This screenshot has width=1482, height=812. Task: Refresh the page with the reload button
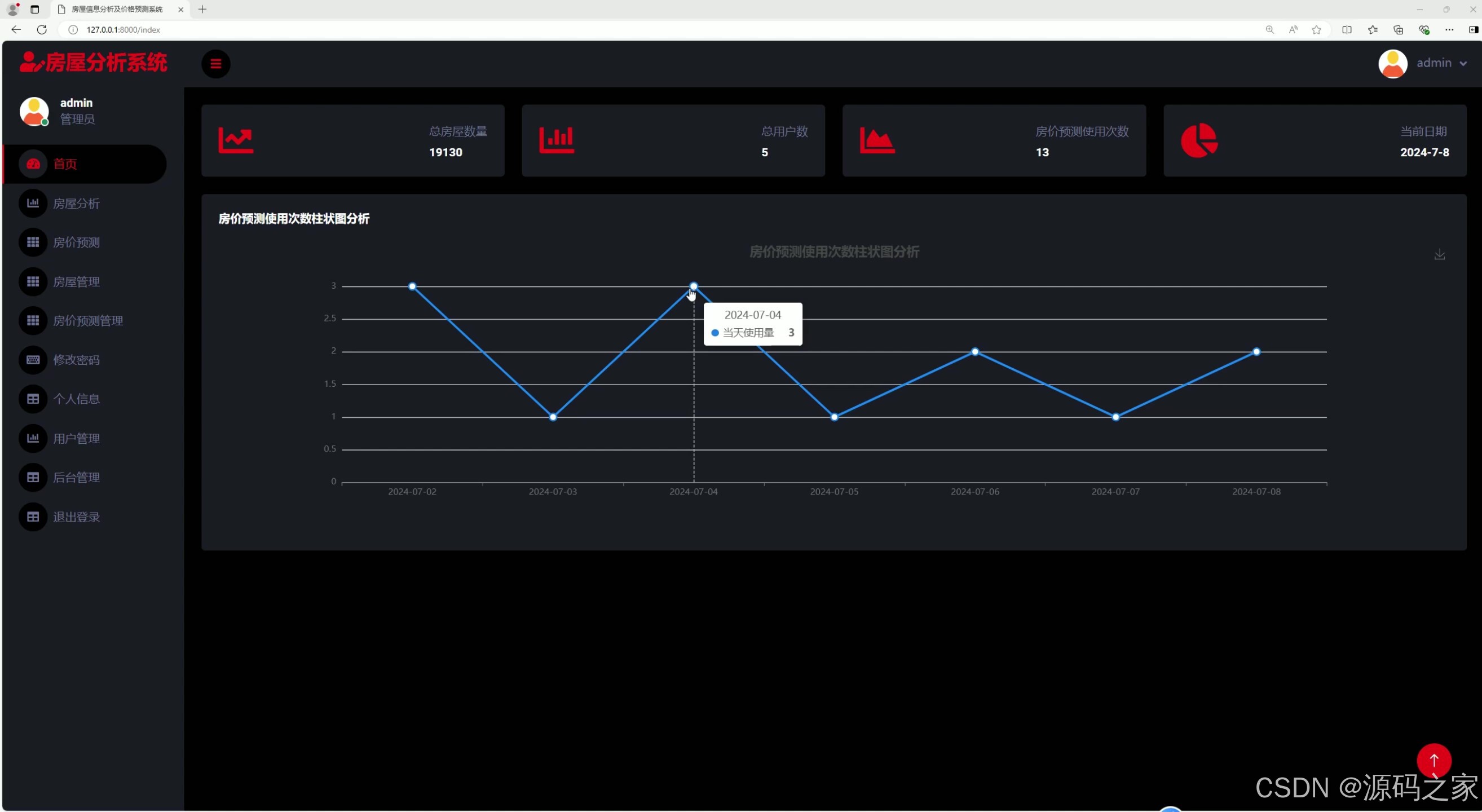[x=41, y=30]
